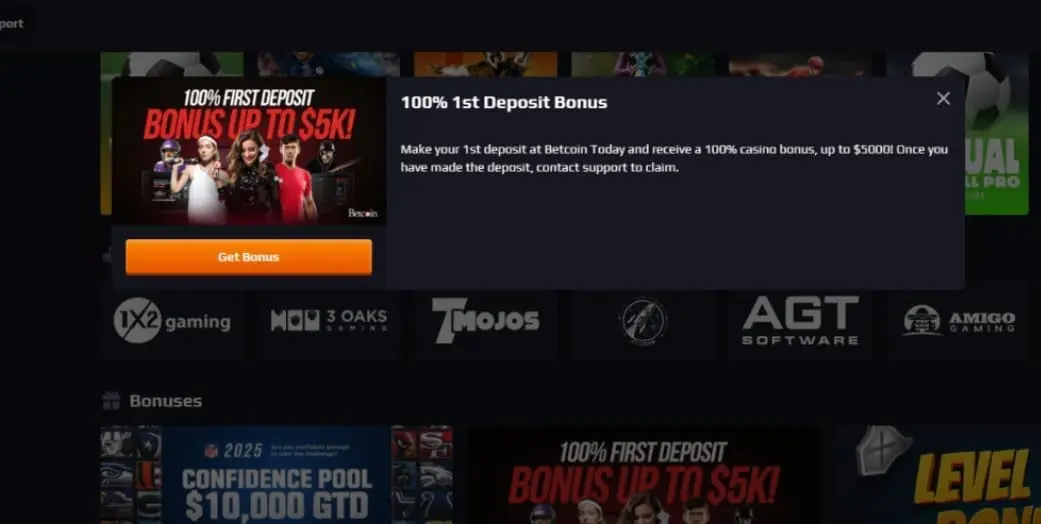Click the bonus description text in popup
Image resolution: width=1041 pixels, height=524 pixels.
[x=674, y=158]
